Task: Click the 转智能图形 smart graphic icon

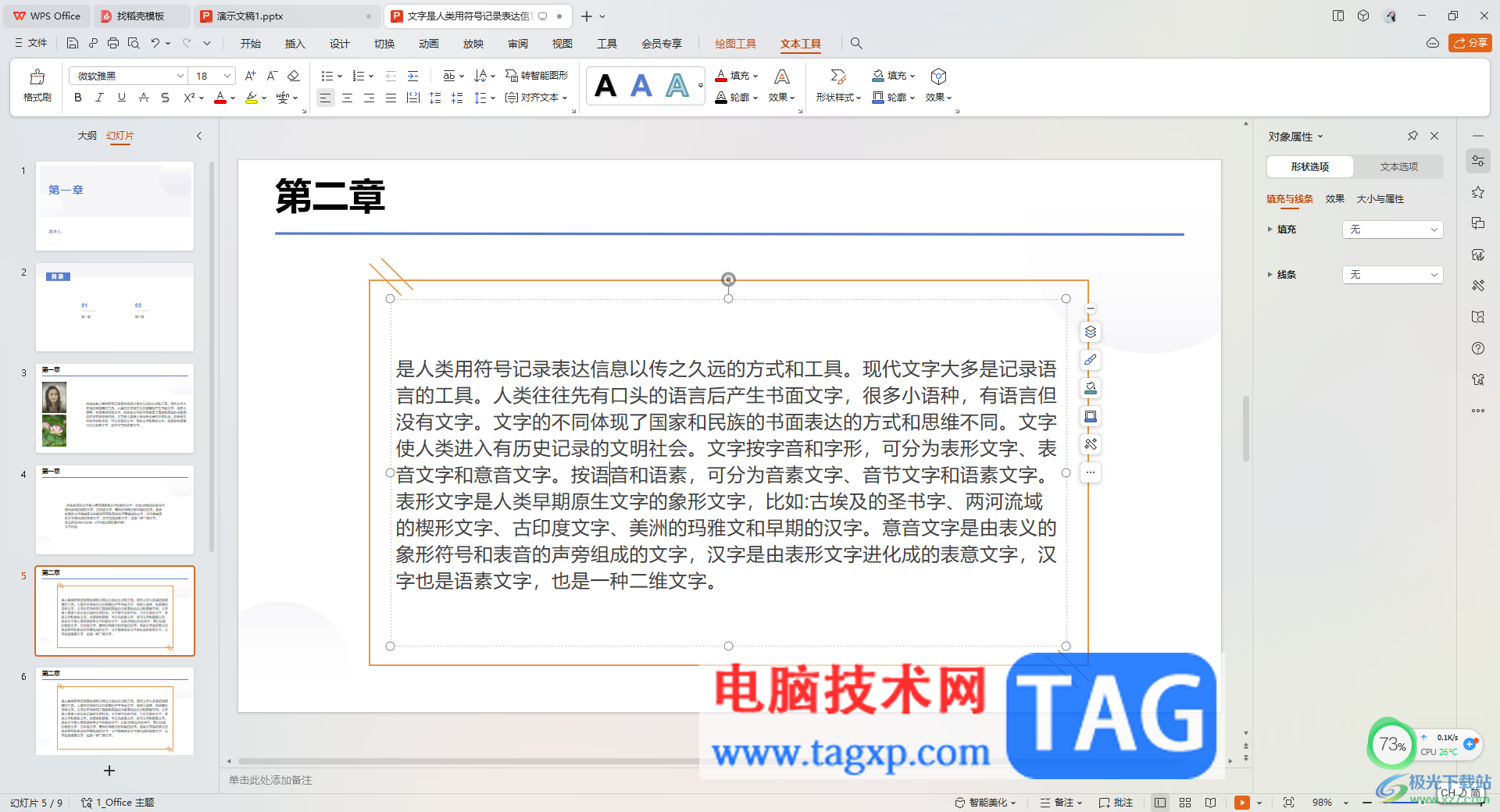Action: [x=537, y=76]
